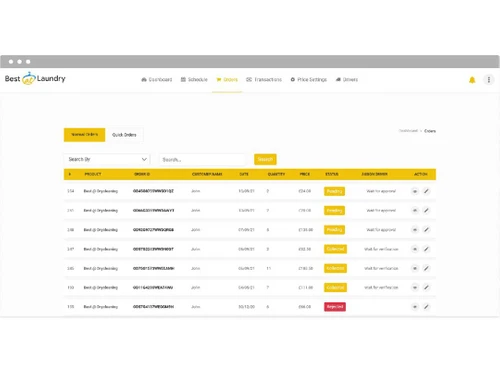The image size is (500, 375).
Task: Open the three-dot options menu
Action: (489, 80)
